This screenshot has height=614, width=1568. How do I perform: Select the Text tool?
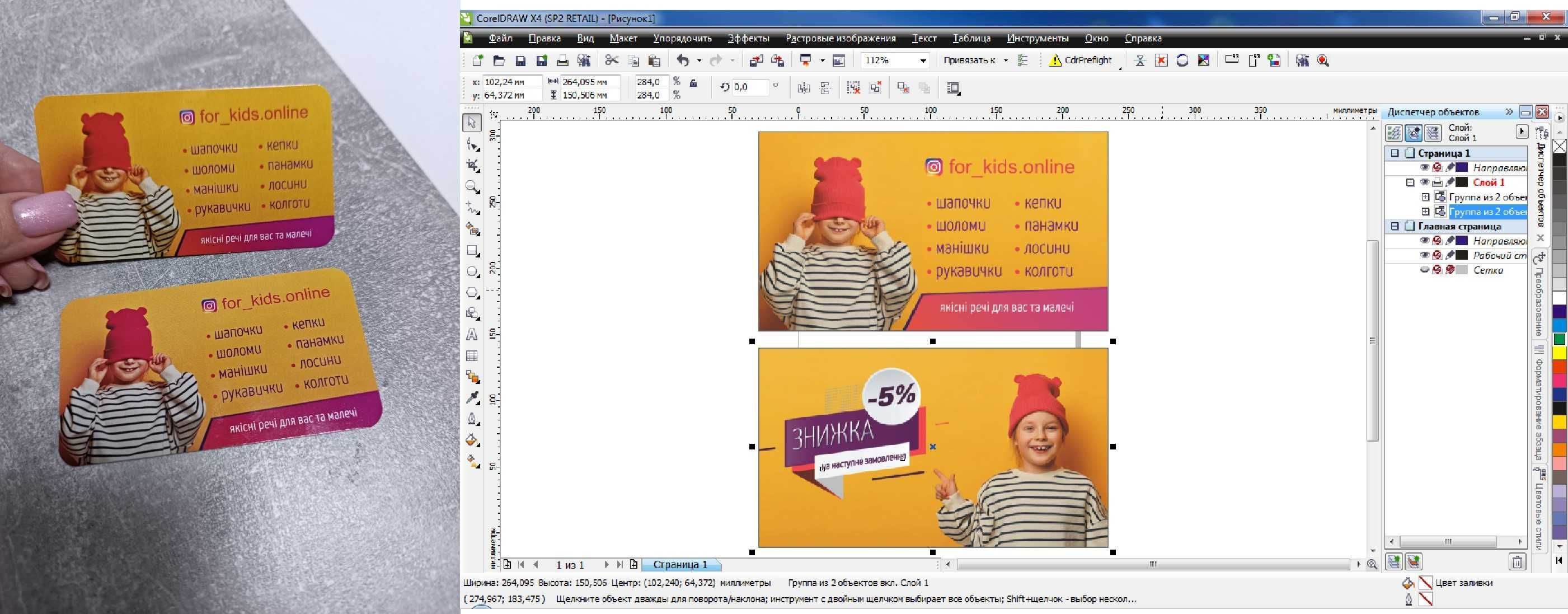pos(472,335)
